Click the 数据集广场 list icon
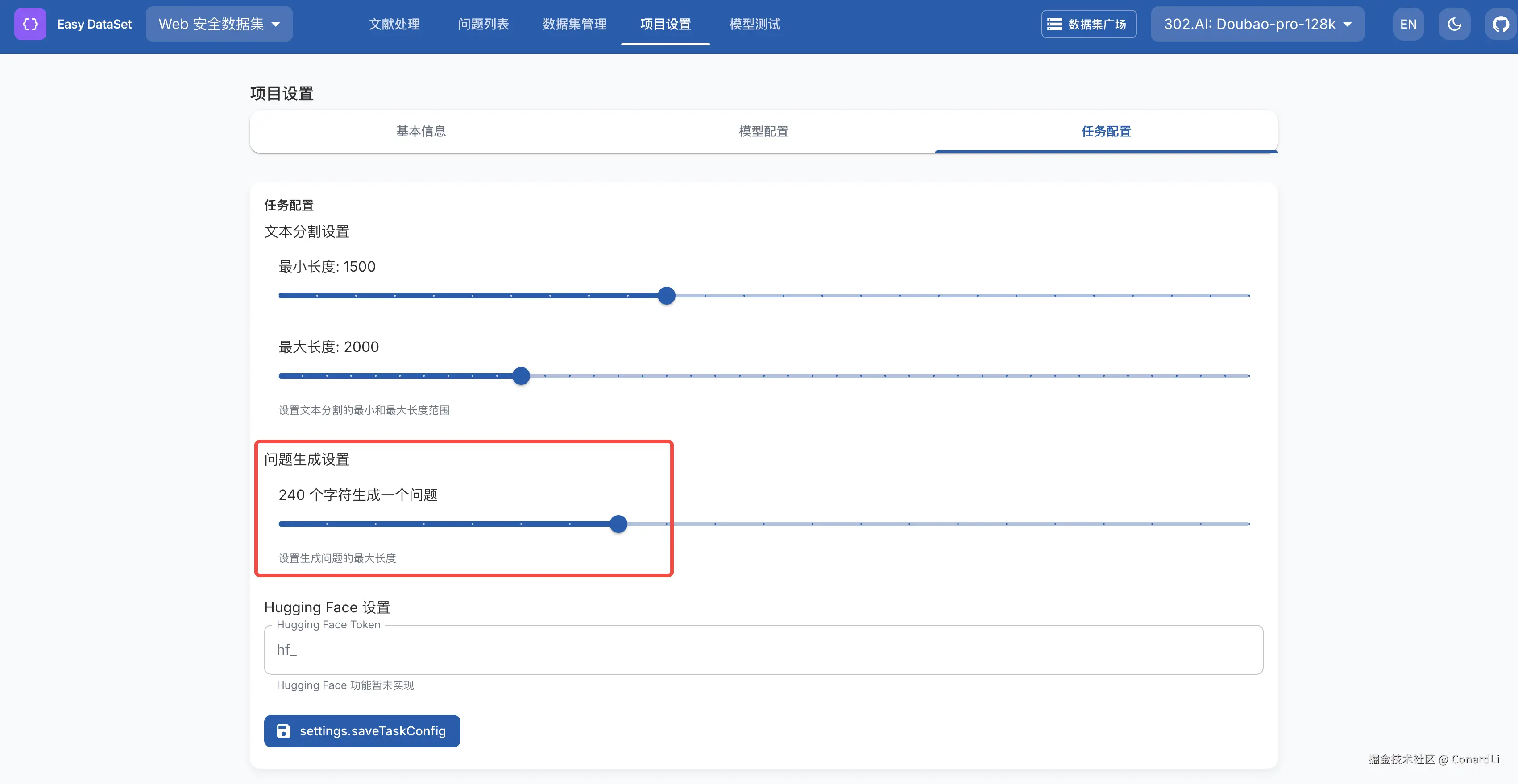1518x784 pixels. pos(1054,24)
